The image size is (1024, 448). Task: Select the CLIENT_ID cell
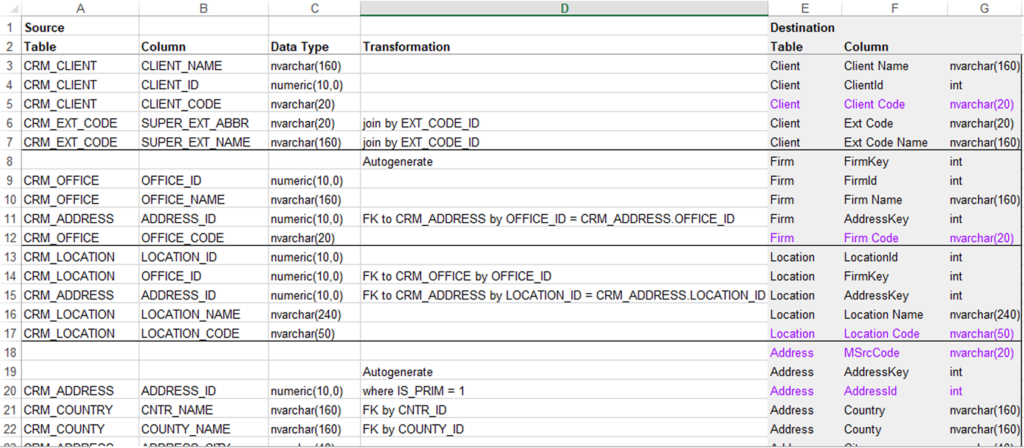click(x=203, y=85)
